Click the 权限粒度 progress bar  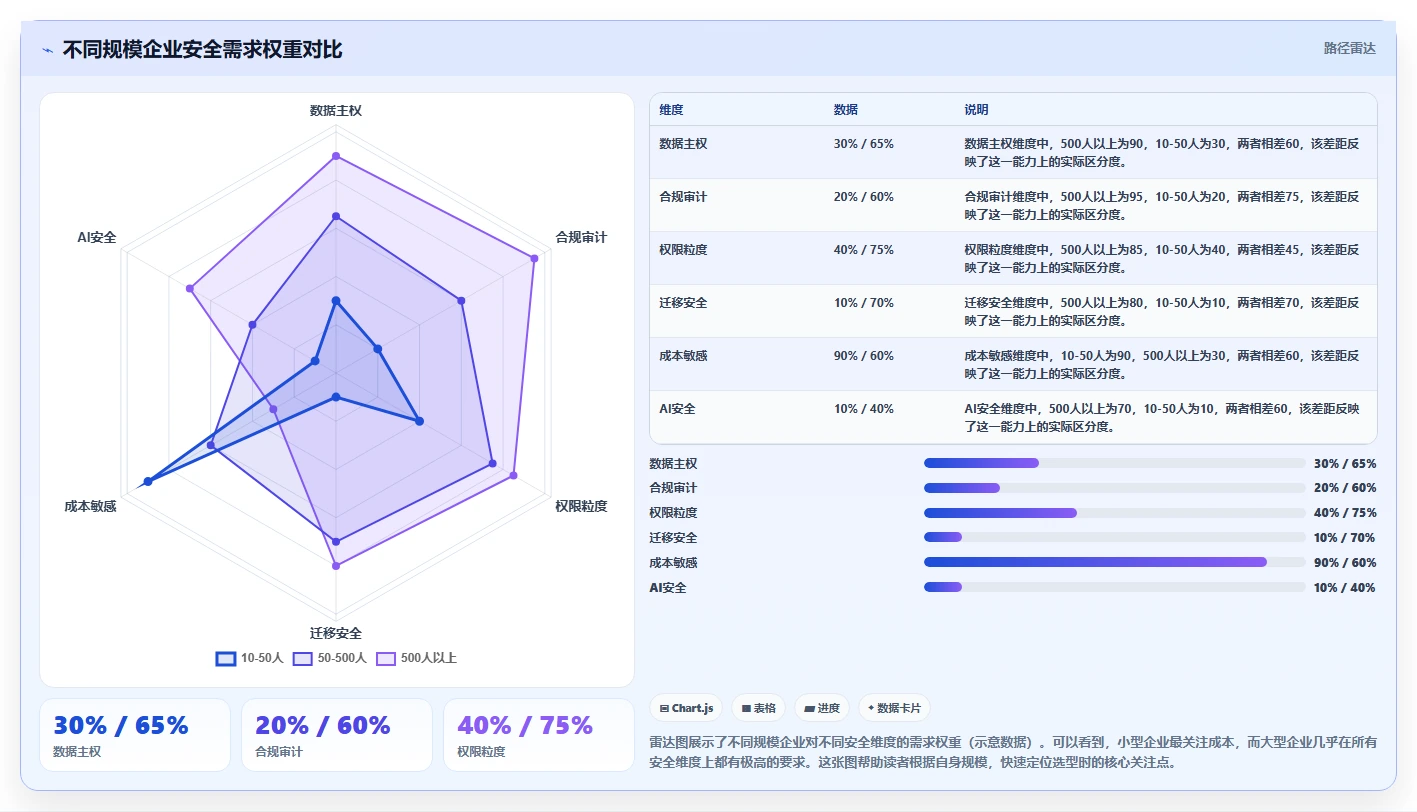coord(1114,513)
